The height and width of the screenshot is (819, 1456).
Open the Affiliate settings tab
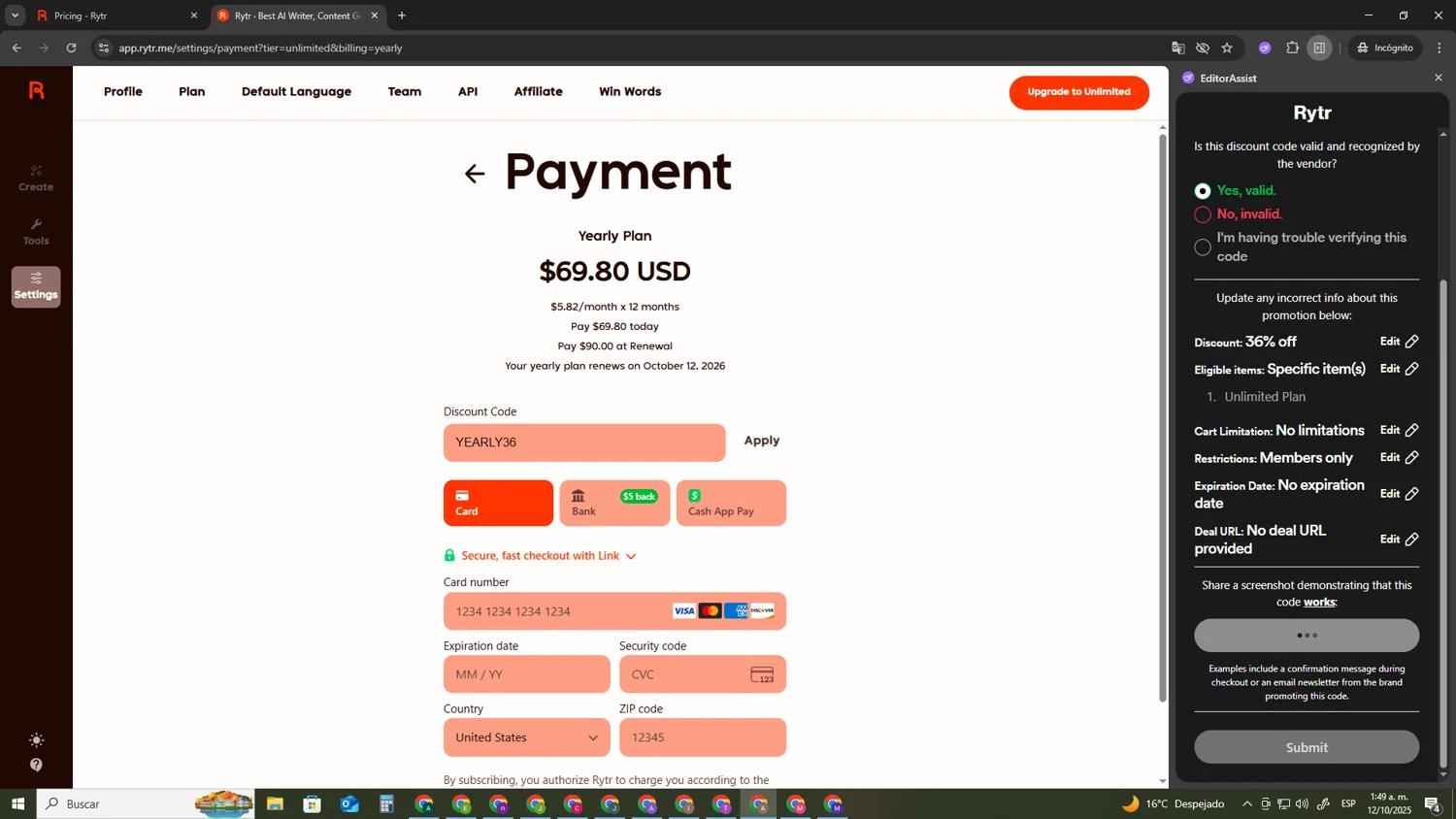(539, 92)
